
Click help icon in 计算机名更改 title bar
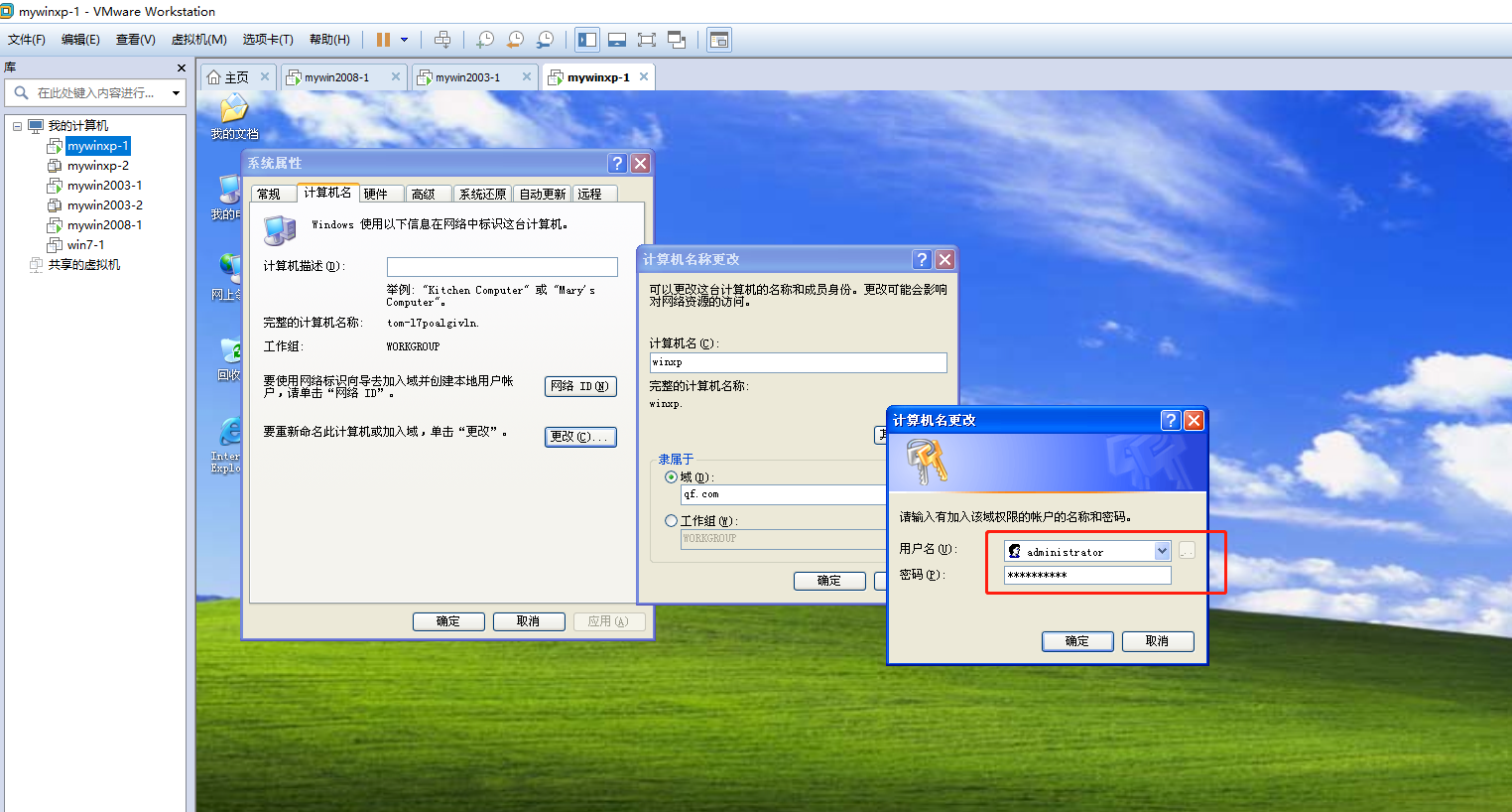(x=1171, y=420)
